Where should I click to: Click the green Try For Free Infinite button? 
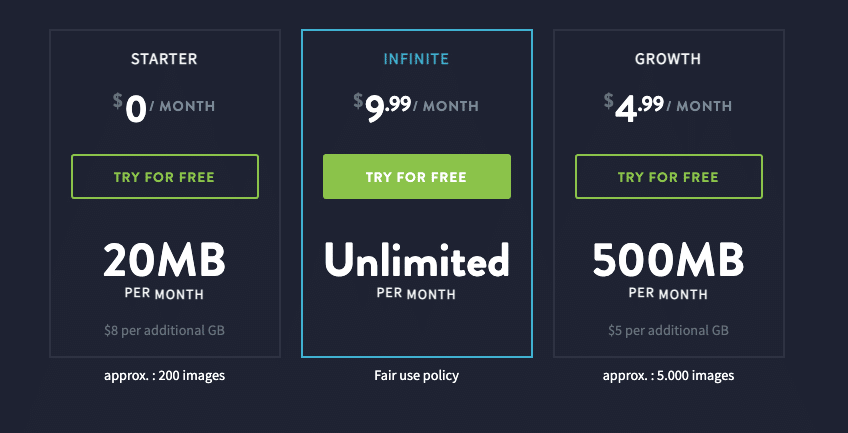(416, 177)
